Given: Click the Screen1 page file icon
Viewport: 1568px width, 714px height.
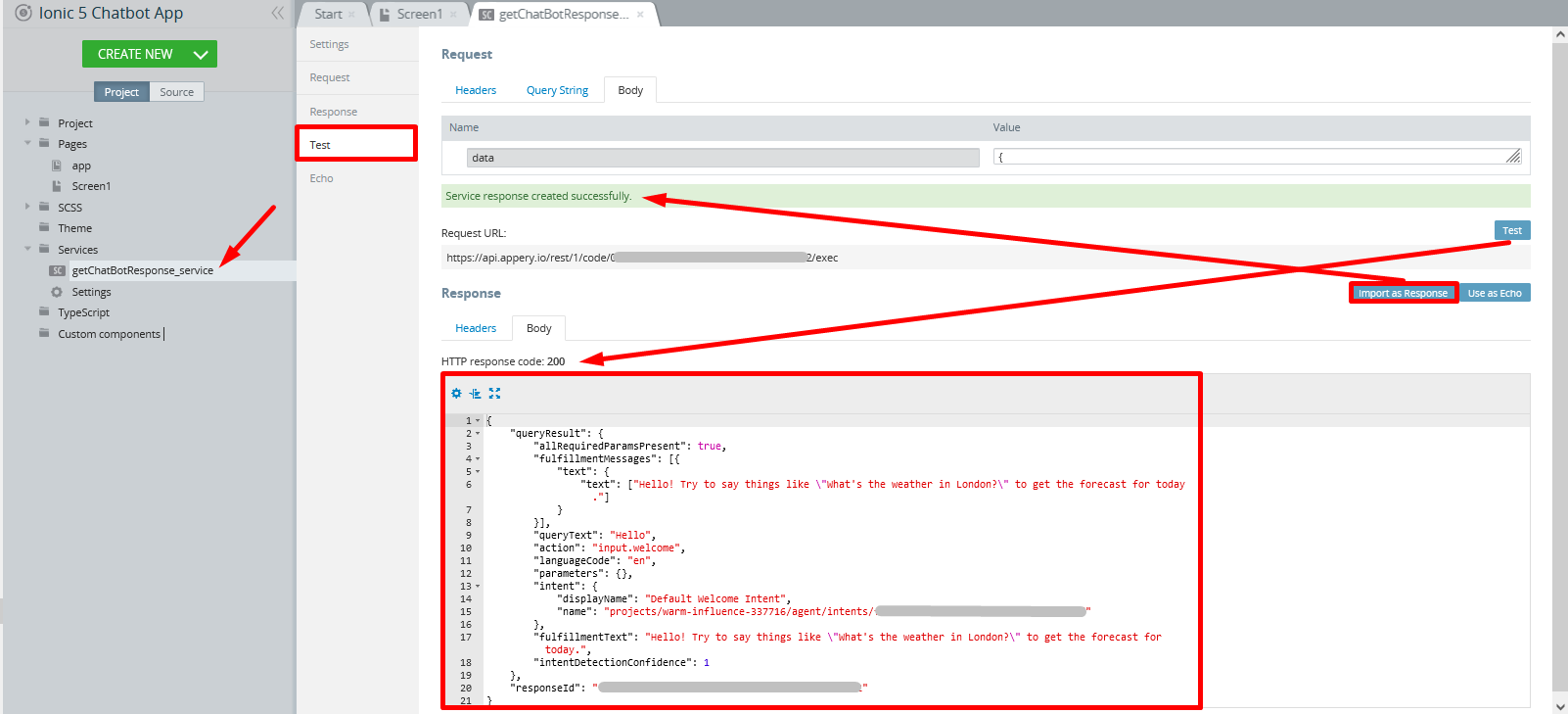Looking at the screenshot, I should pyautogui.click(x=57, y=185).
